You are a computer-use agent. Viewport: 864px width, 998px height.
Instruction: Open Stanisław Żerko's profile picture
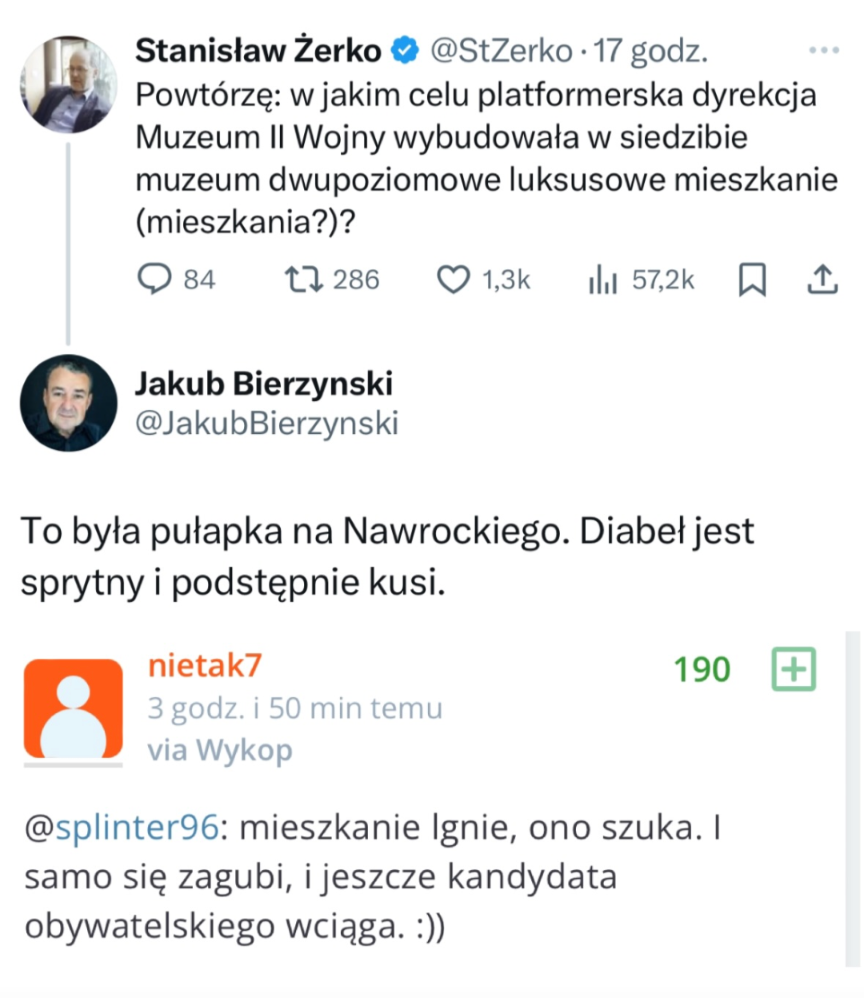[x=69, y=84]
